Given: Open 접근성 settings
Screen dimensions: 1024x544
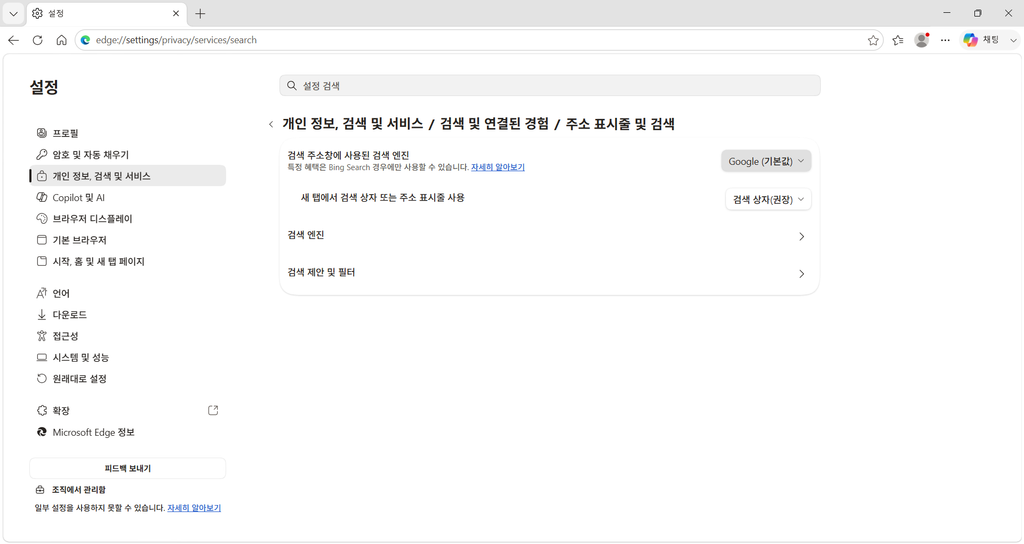Looking at the screenshot, I should [x=128, y=336].
